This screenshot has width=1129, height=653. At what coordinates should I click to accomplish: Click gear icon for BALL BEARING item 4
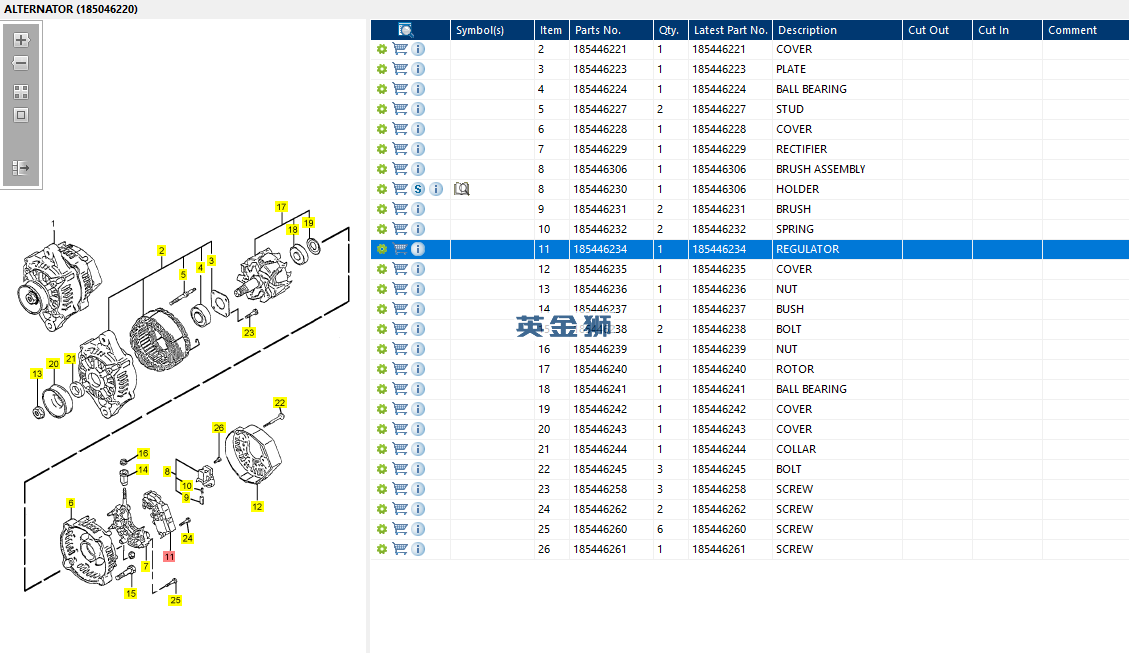382,89
